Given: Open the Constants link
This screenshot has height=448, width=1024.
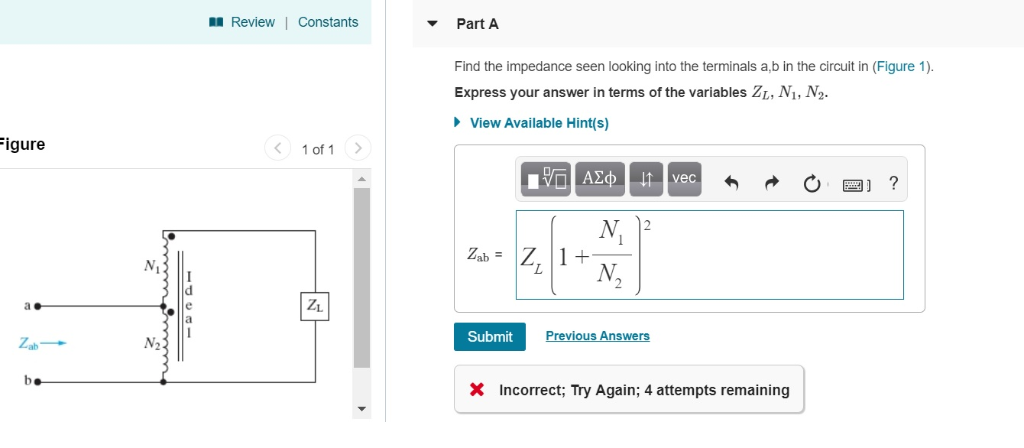Looking at the screenshot, I should (x=328, y=22).
